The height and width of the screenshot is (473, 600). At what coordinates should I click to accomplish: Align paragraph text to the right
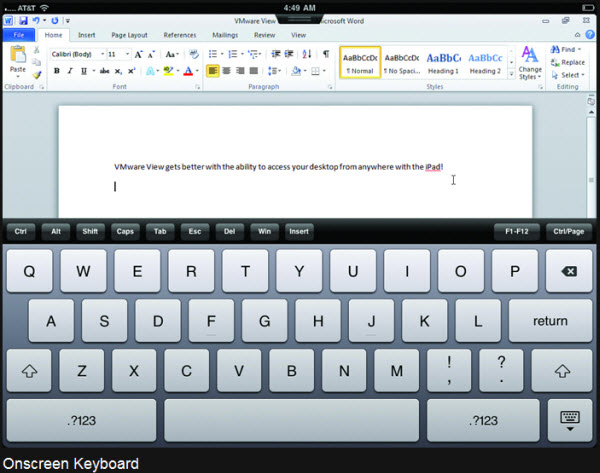tap(240, 71)
